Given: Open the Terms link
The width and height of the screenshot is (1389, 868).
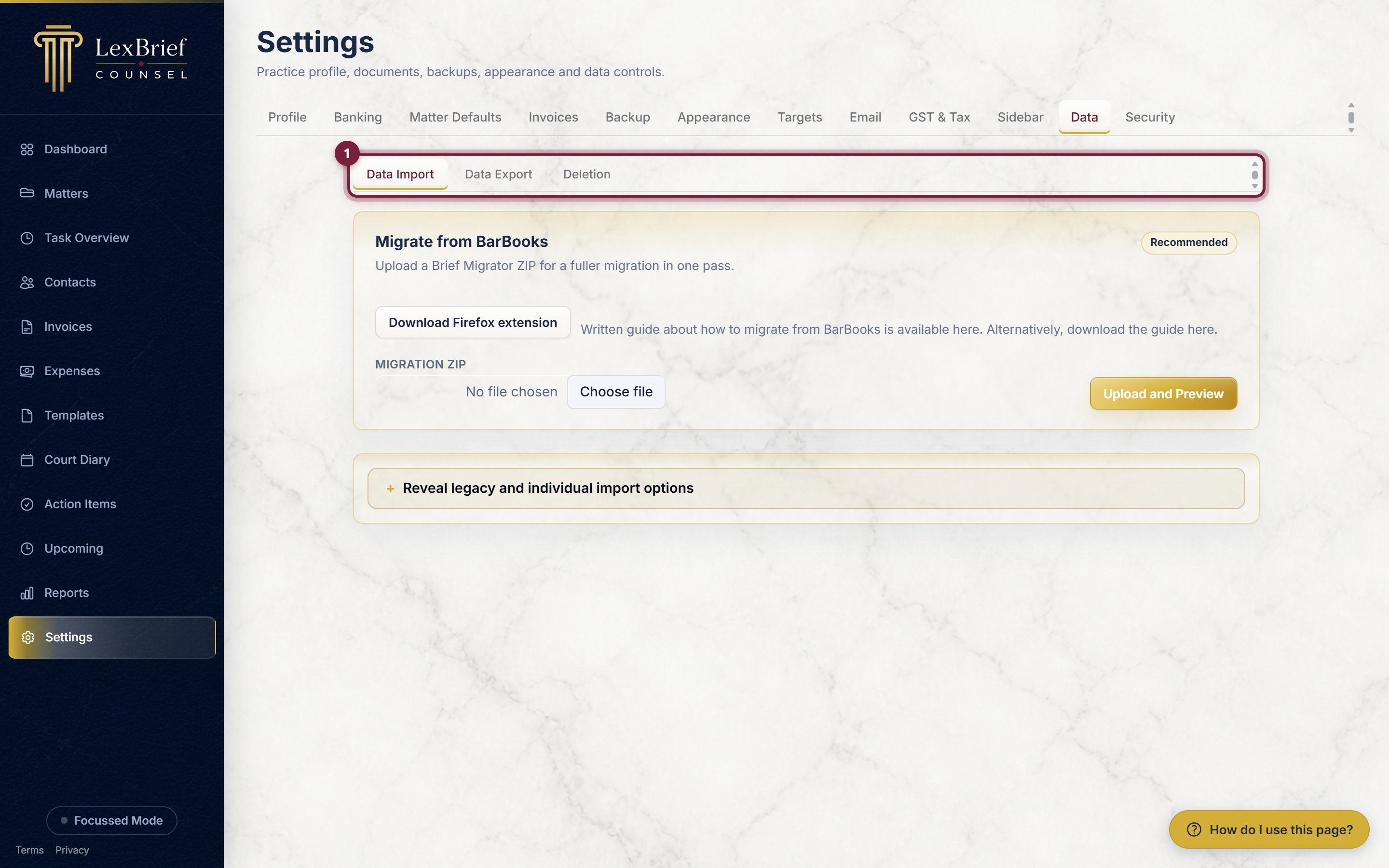Looking at the screenshot, I should [29, 850].
